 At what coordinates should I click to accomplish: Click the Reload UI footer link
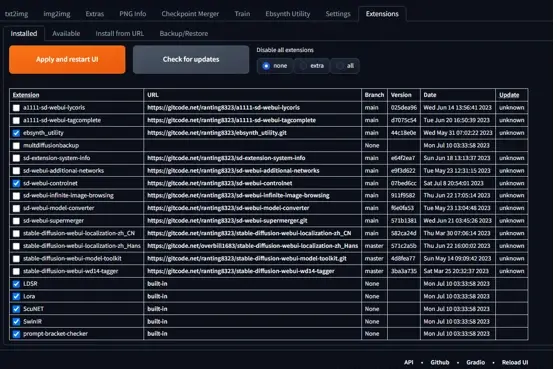(515, 363)
